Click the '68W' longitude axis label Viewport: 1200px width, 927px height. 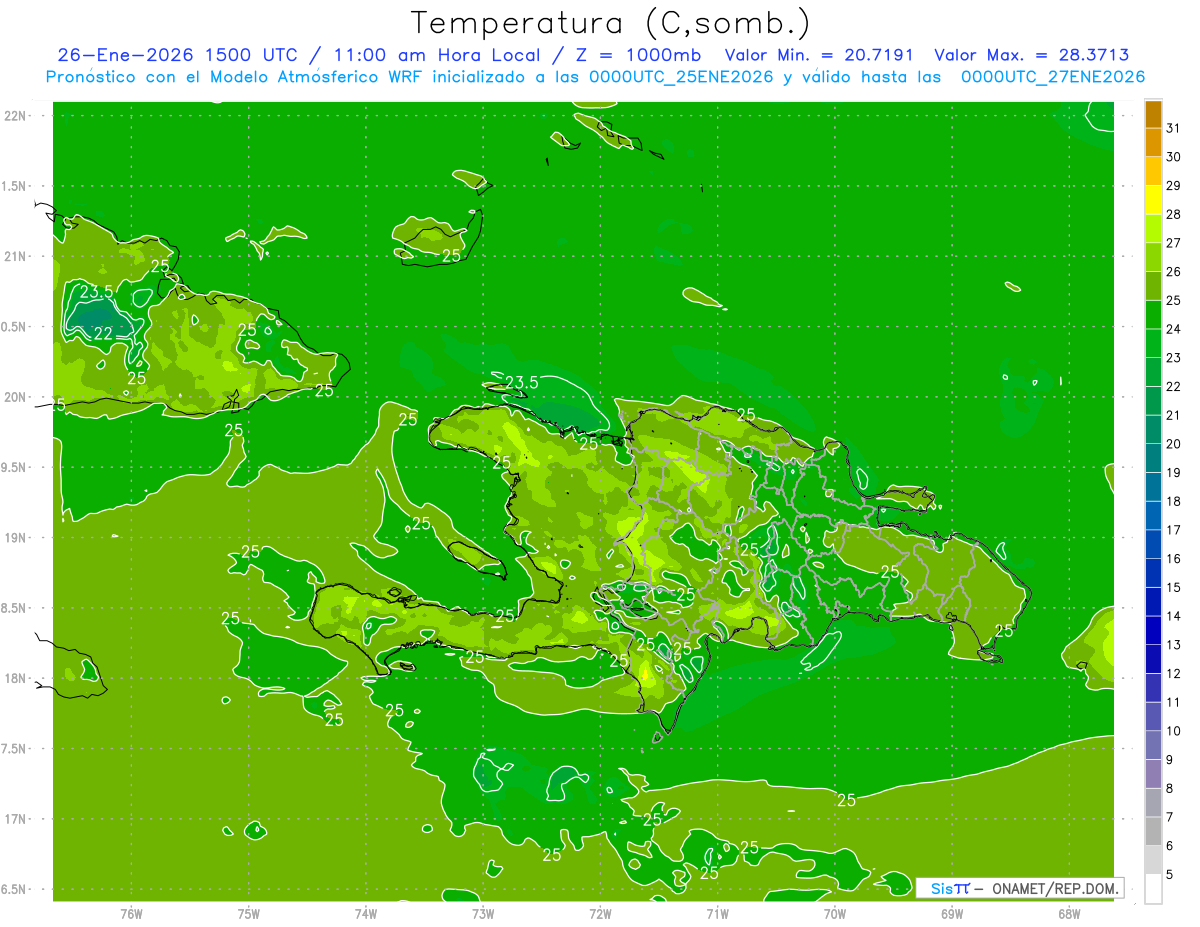click(1069, 914)
